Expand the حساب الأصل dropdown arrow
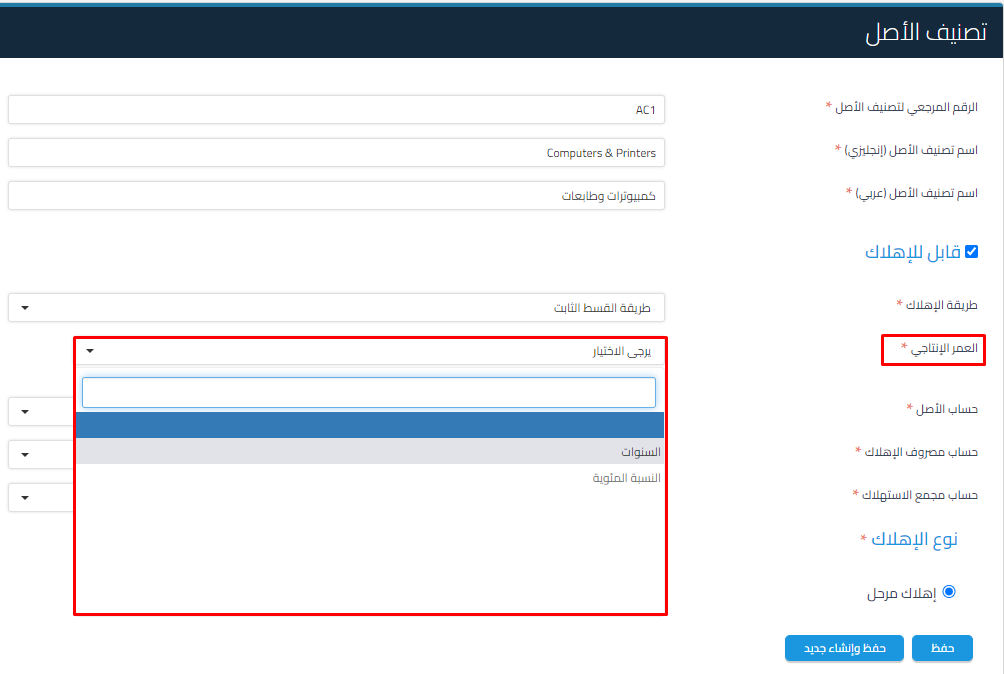The image size is (1004, 674). (25, 411)
